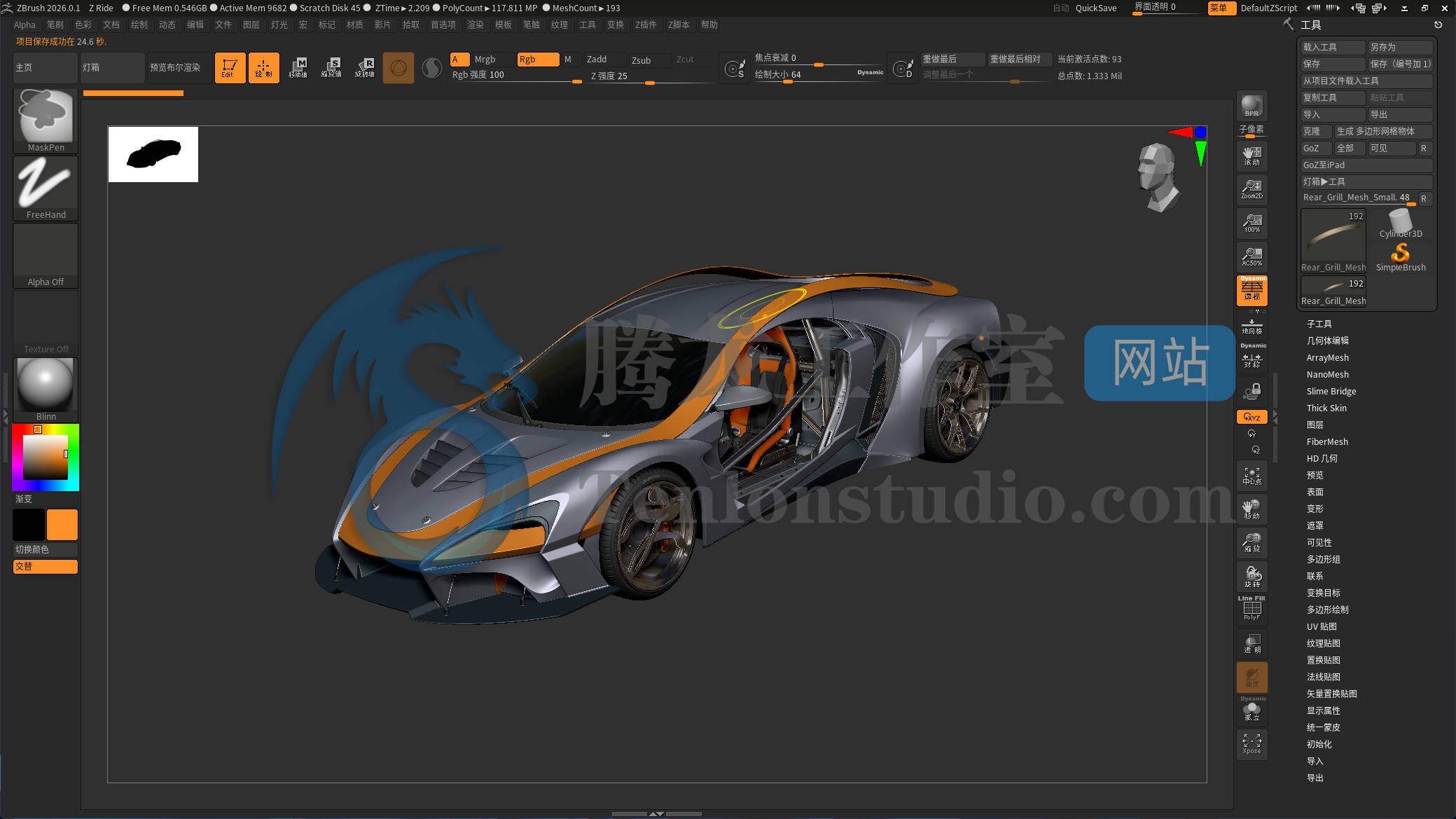Click the Xpose icon
The height and width of the screenshot is (819, 1456).
tap(1252, 744)
